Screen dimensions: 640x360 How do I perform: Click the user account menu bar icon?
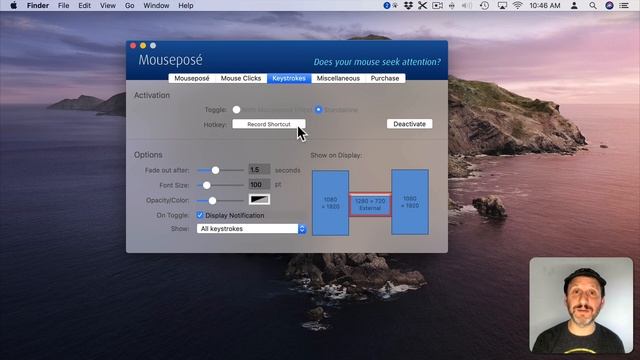(574, 5)
